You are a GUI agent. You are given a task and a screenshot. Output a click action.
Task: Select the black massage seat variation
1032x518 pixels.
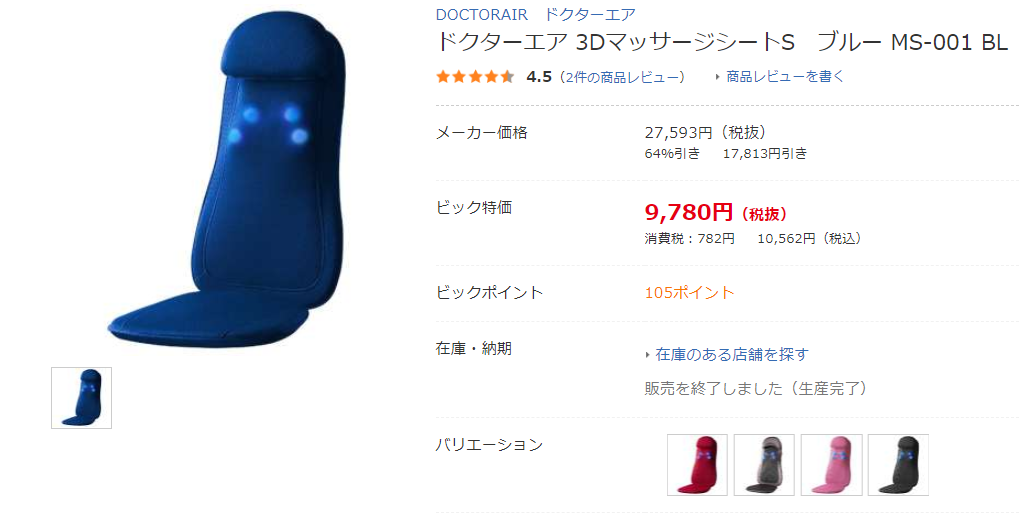coord(898,465)
